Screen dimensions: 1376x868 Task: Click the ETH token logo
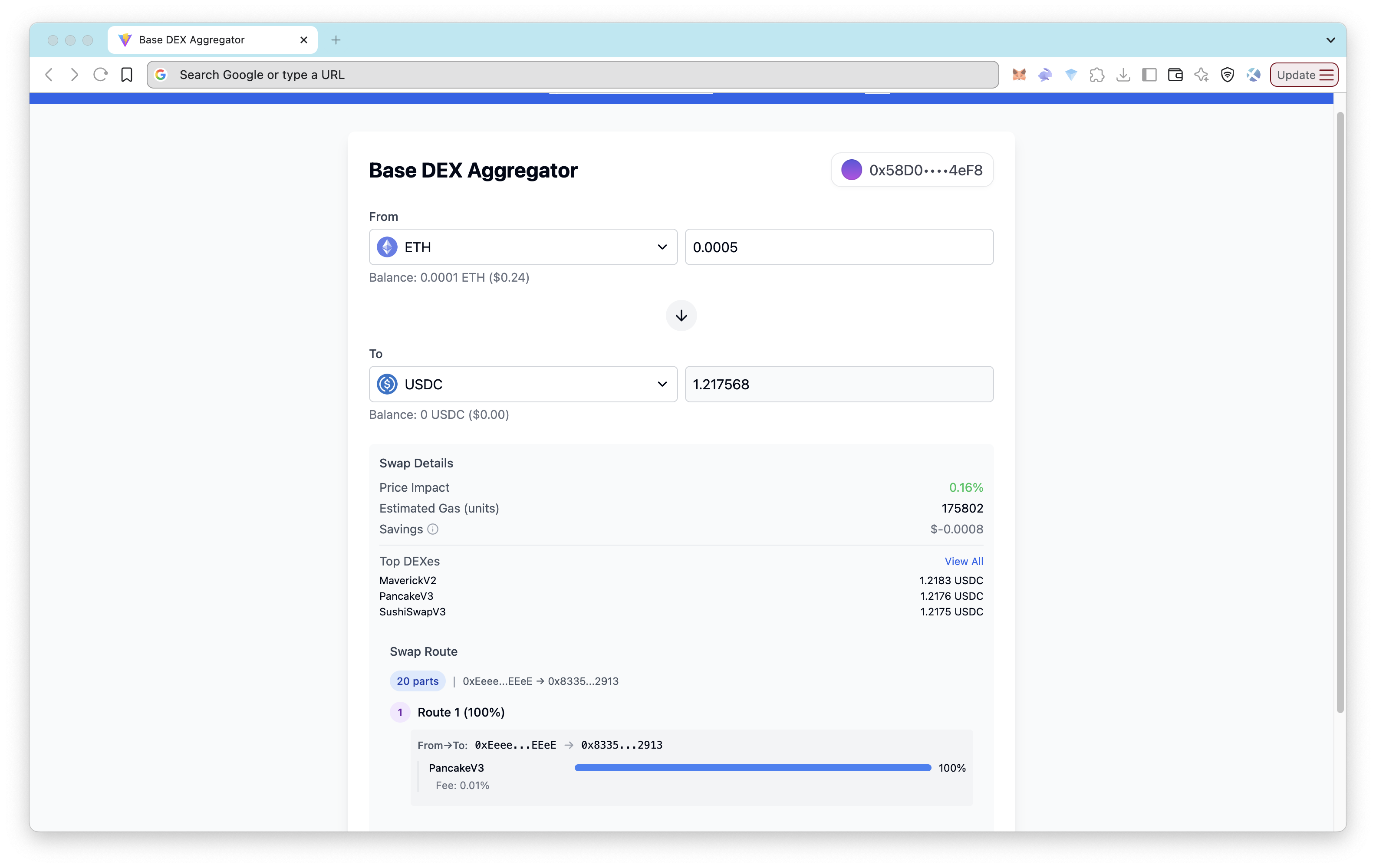(387, 247)
